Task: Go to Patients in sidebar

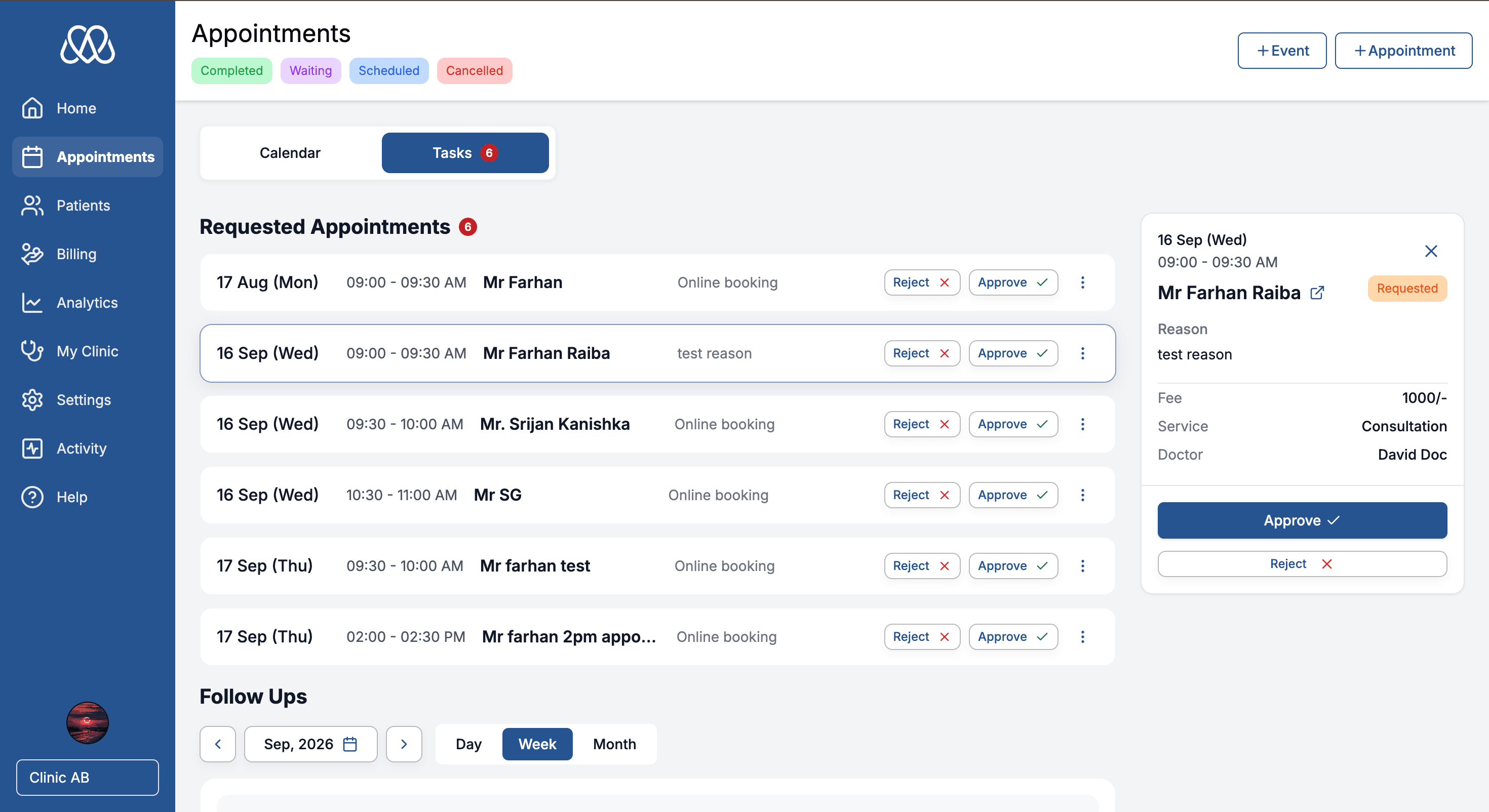Action: pos(87,205)
